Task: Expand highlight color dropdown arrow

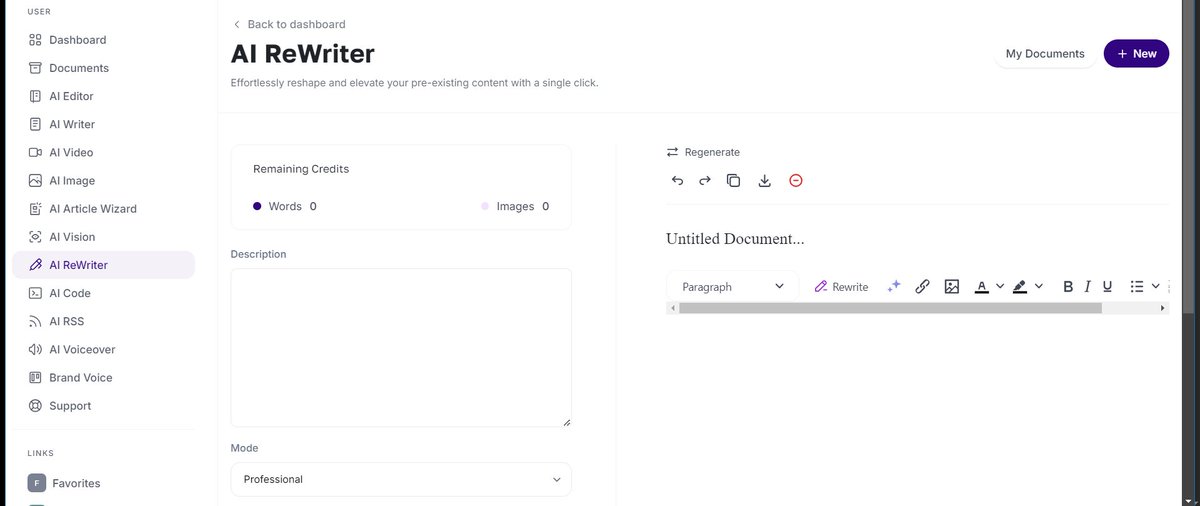Action: pos(1039,286)
